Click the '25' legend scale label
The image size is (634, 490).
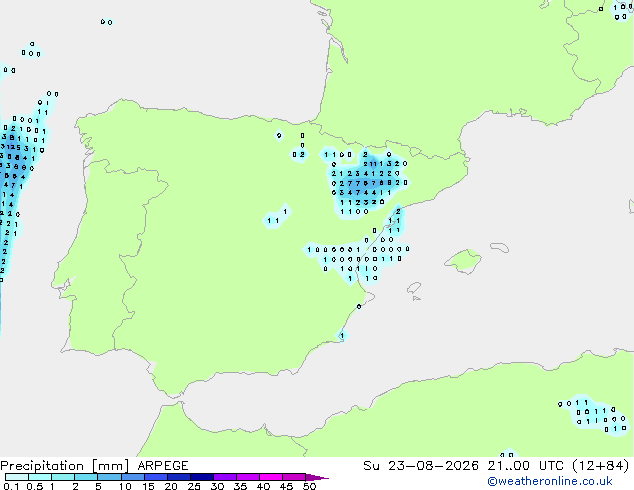[194, 486]
